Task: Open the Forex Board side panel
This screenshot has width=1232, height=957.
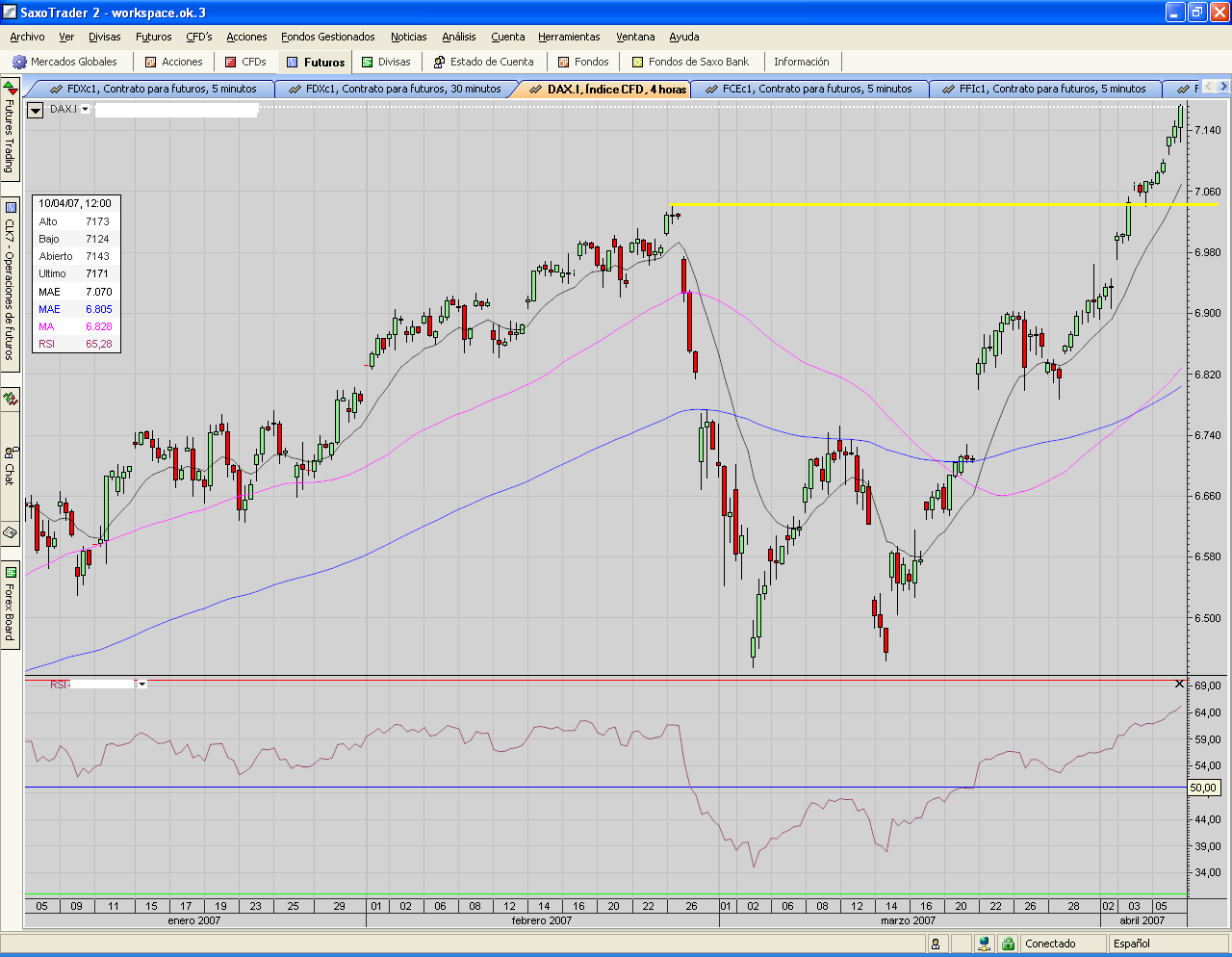Action: (10, 605)
